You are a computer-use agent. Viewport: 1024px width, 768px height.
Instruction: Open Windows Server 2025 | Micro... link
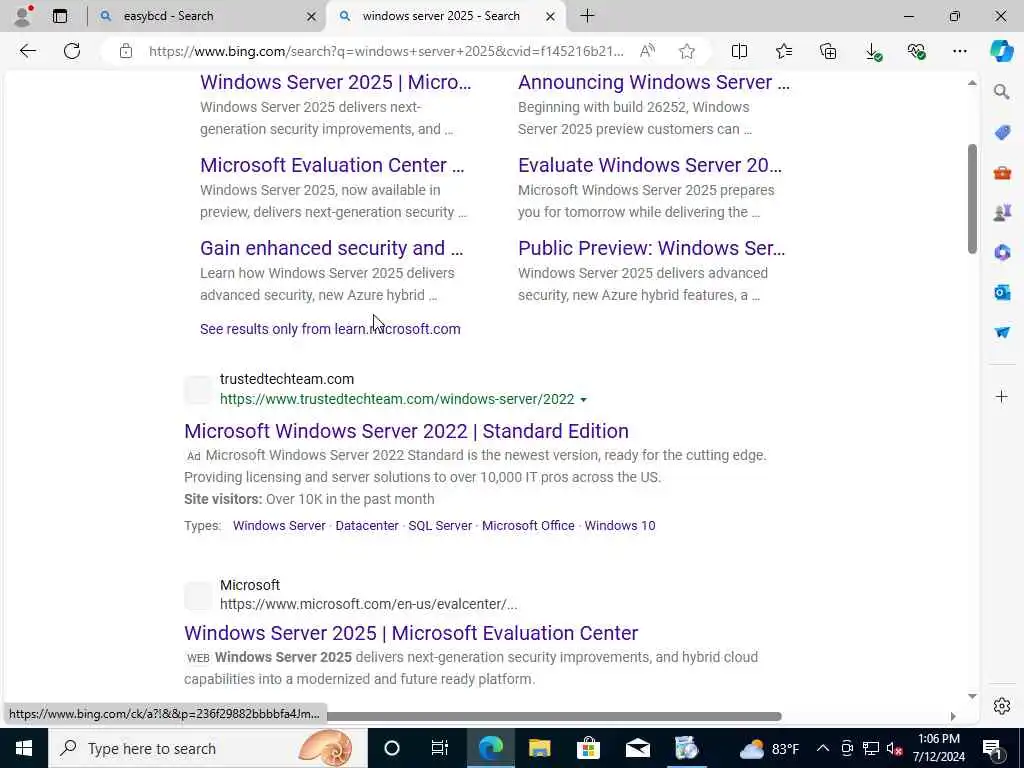[335, 82]
